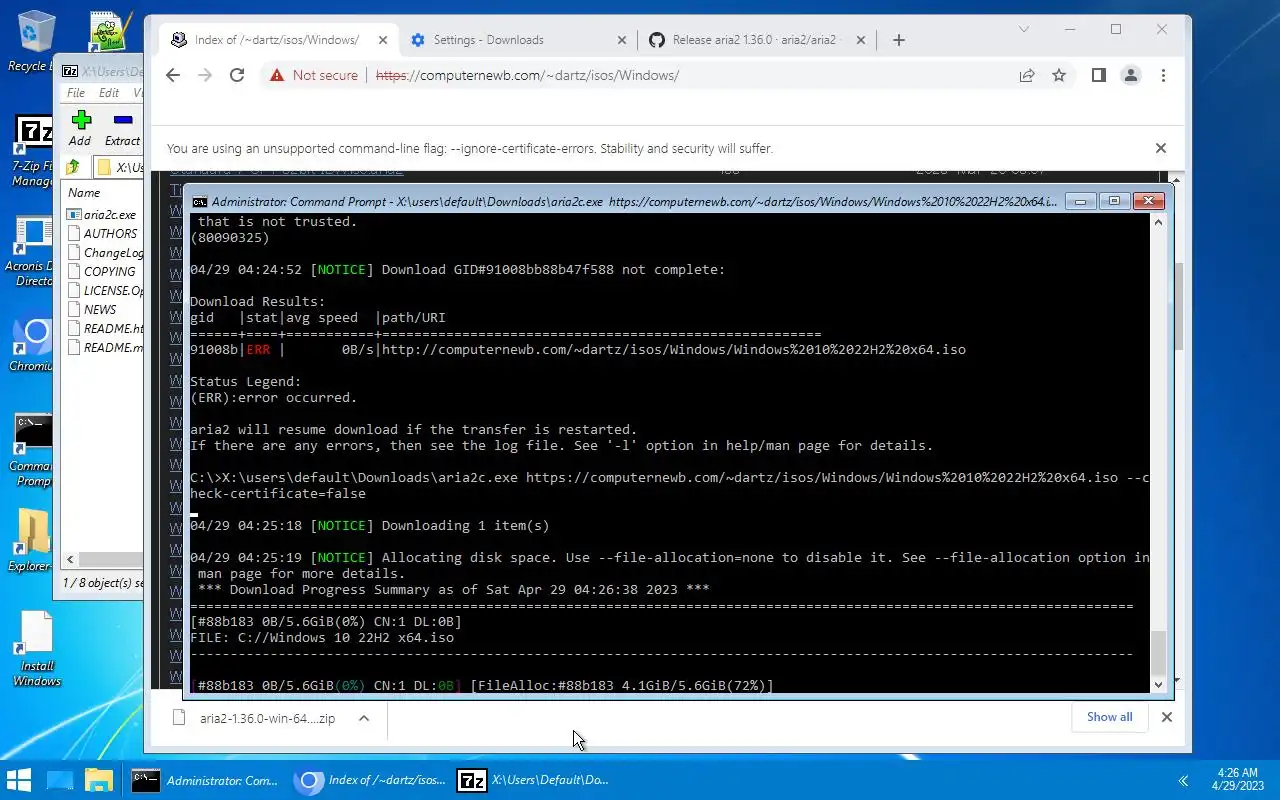
Task: Select the LICENSE.OpenSSL file in 7-Zip
Action: (106, 290)
